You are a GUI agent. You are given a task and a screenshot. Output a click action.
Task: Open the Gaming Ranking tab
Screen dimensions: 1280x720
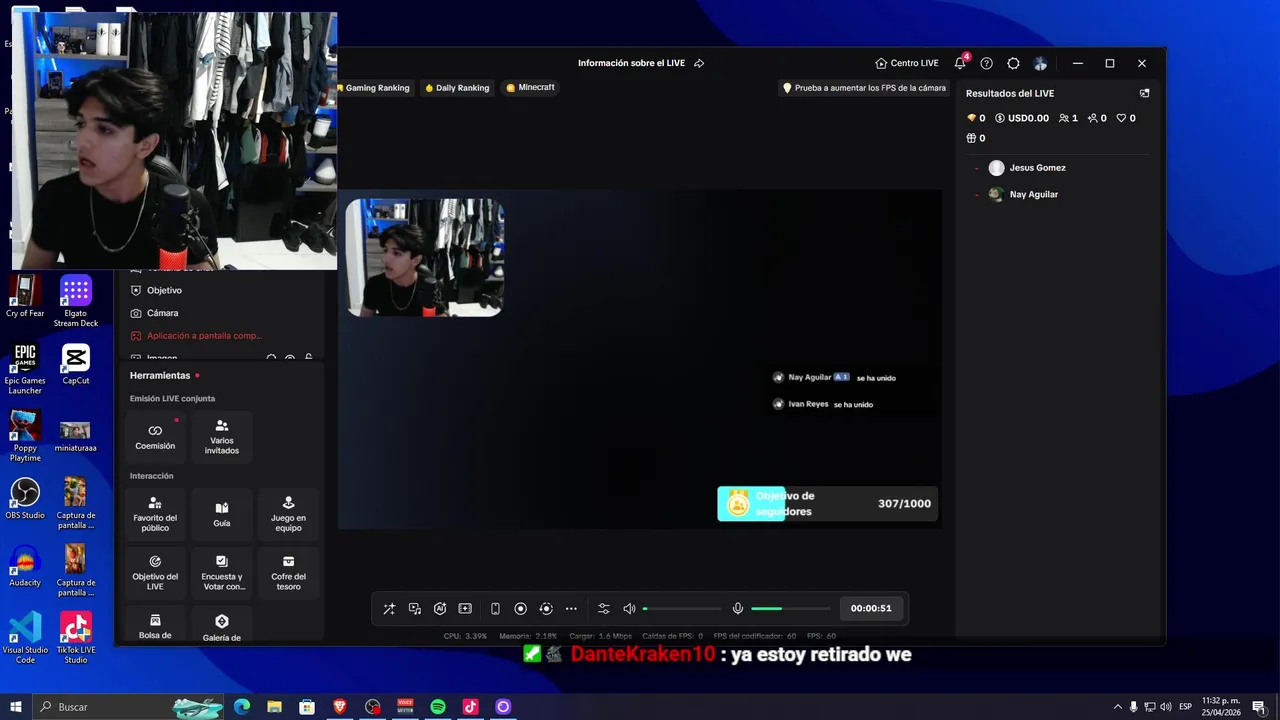coord(374,88)
